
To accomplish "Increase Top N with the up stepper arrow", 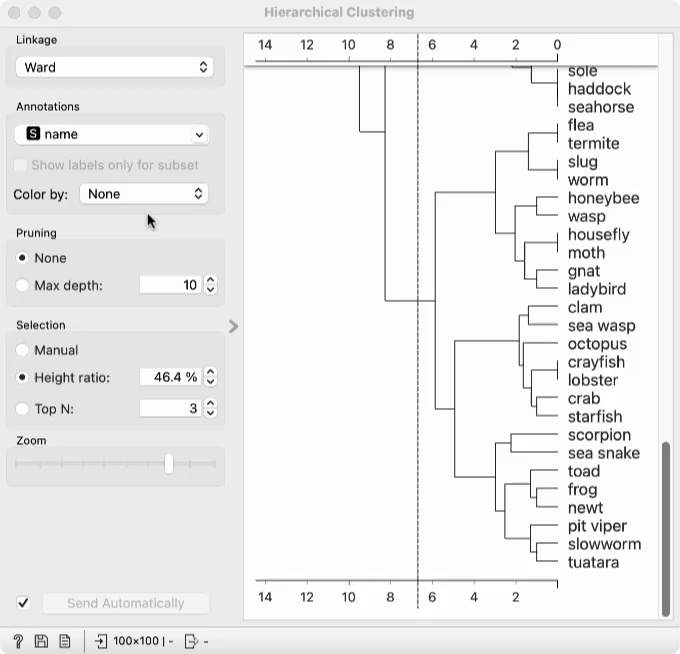I will tap(210, 403).
